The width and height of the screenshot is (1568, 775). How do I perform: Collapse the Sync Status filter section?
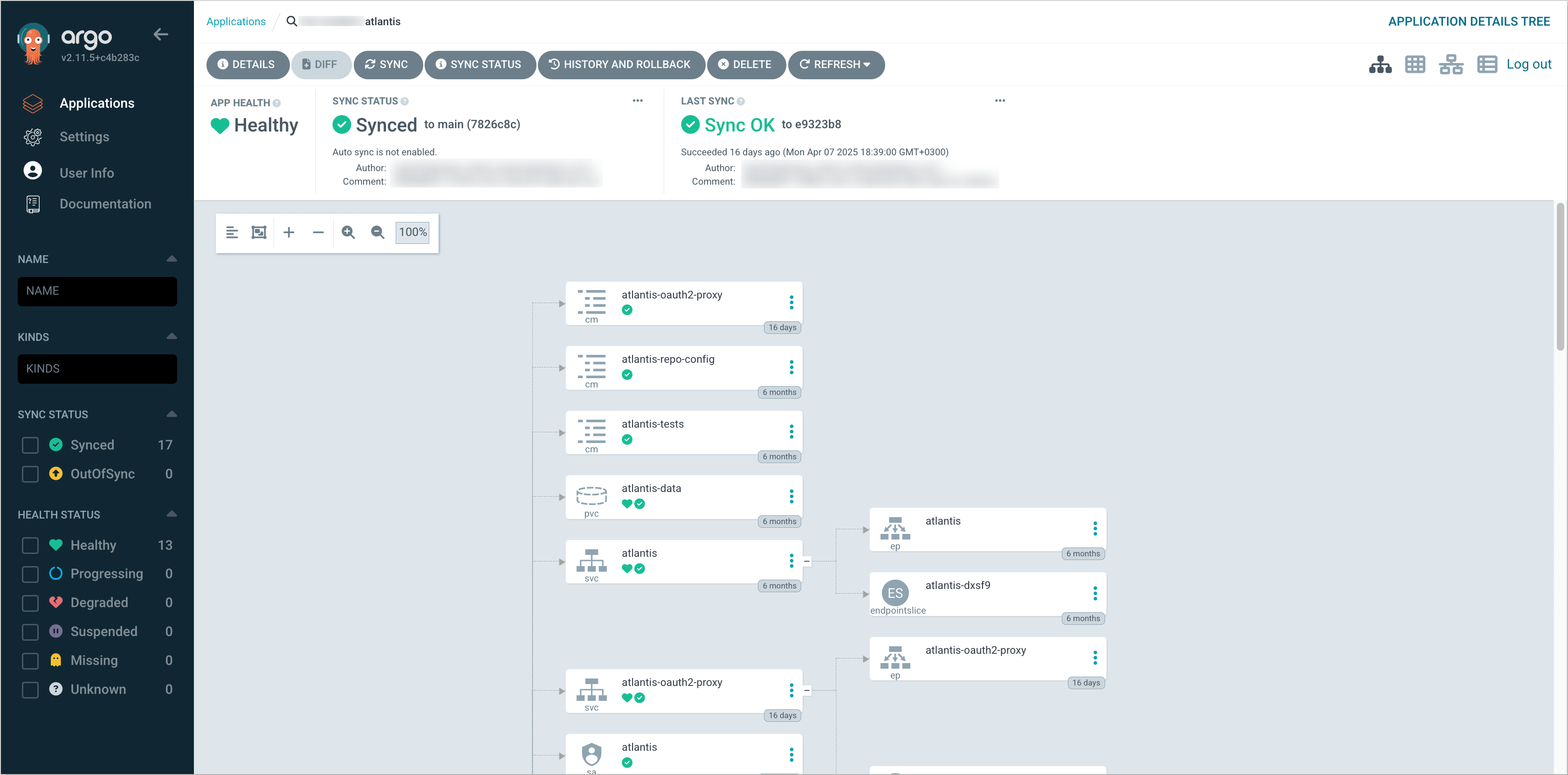(172, 415)
